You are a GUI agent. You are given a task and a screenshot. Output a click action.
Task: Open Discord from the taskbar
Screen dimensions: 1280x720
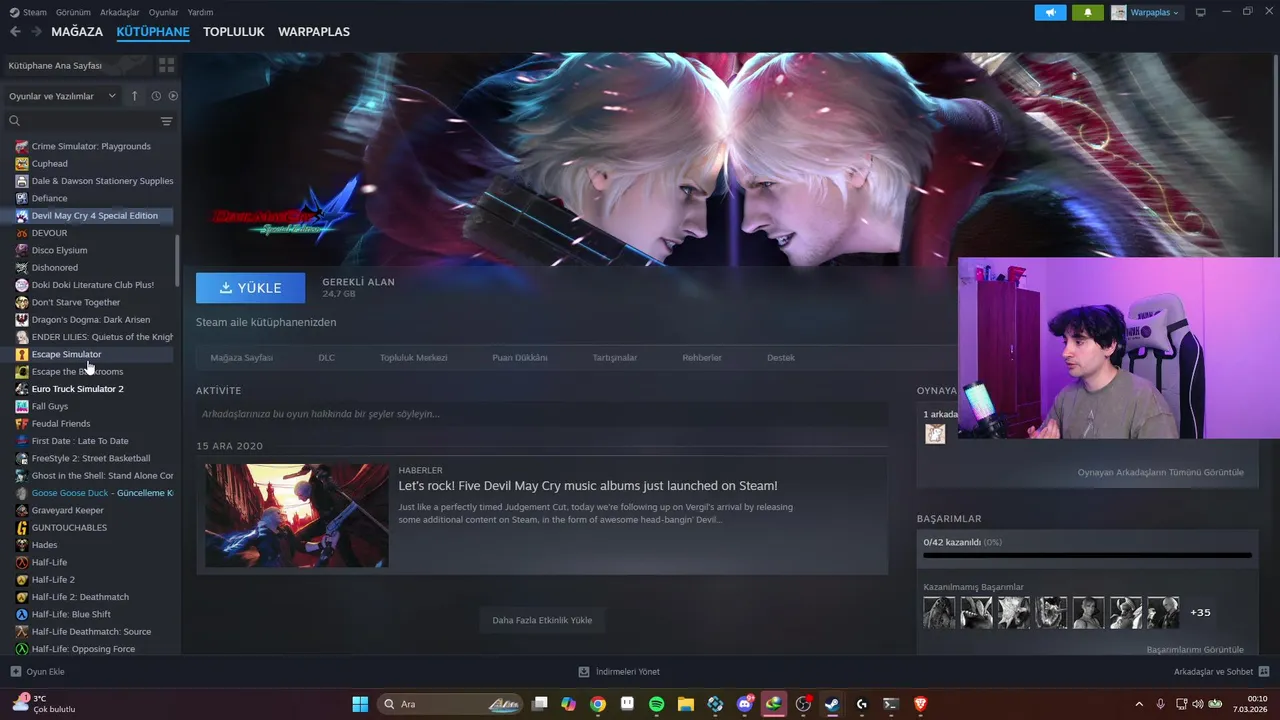tap(744, 704)
